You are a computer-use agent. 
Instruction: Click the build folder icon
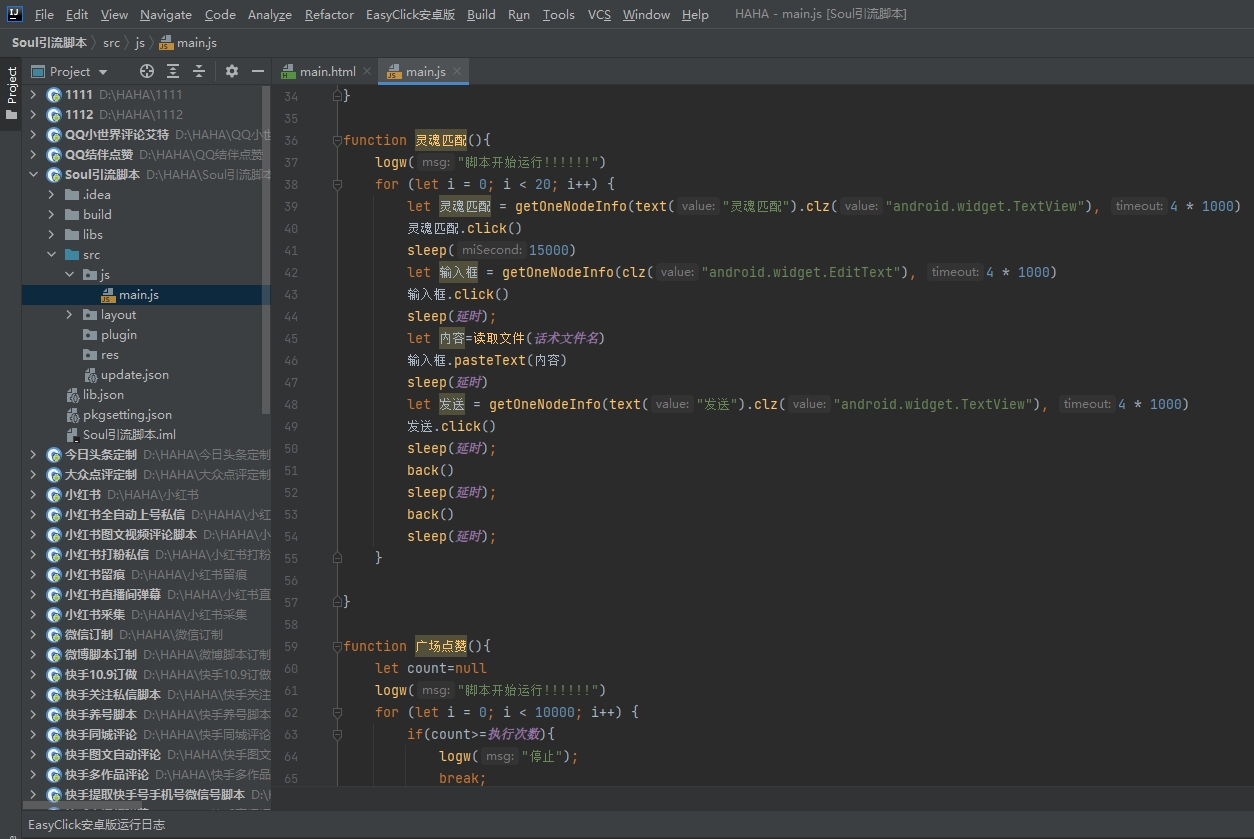pyautogui.click(x=72, y=214)
